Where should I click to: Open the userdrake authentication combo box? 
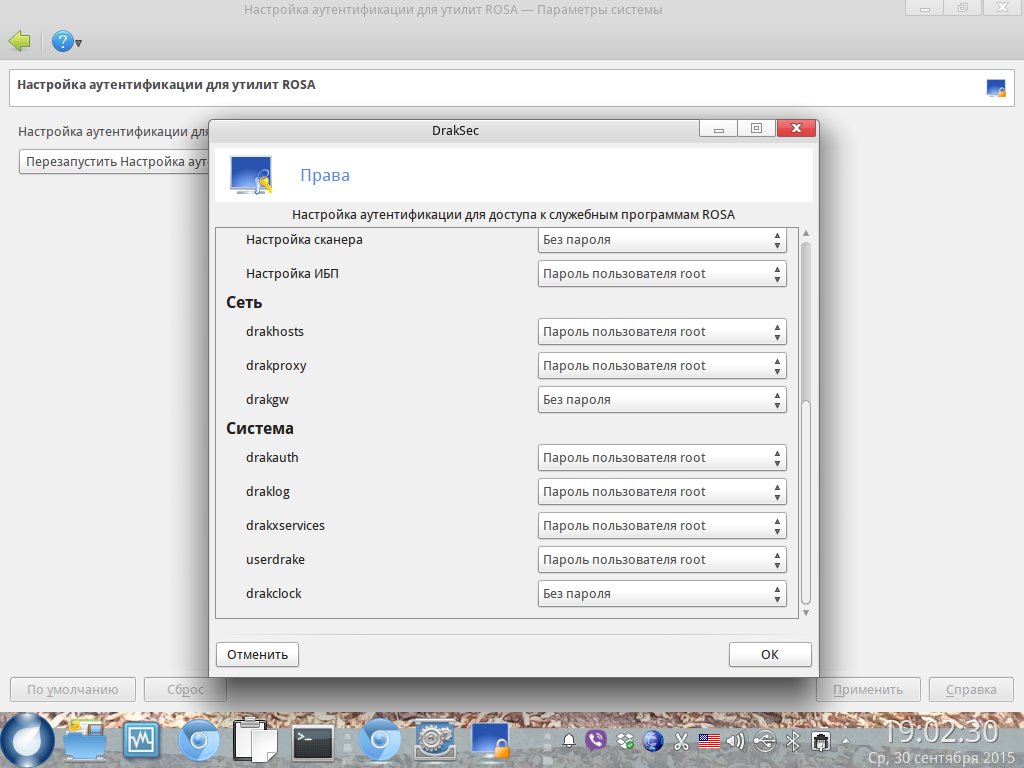662,560
